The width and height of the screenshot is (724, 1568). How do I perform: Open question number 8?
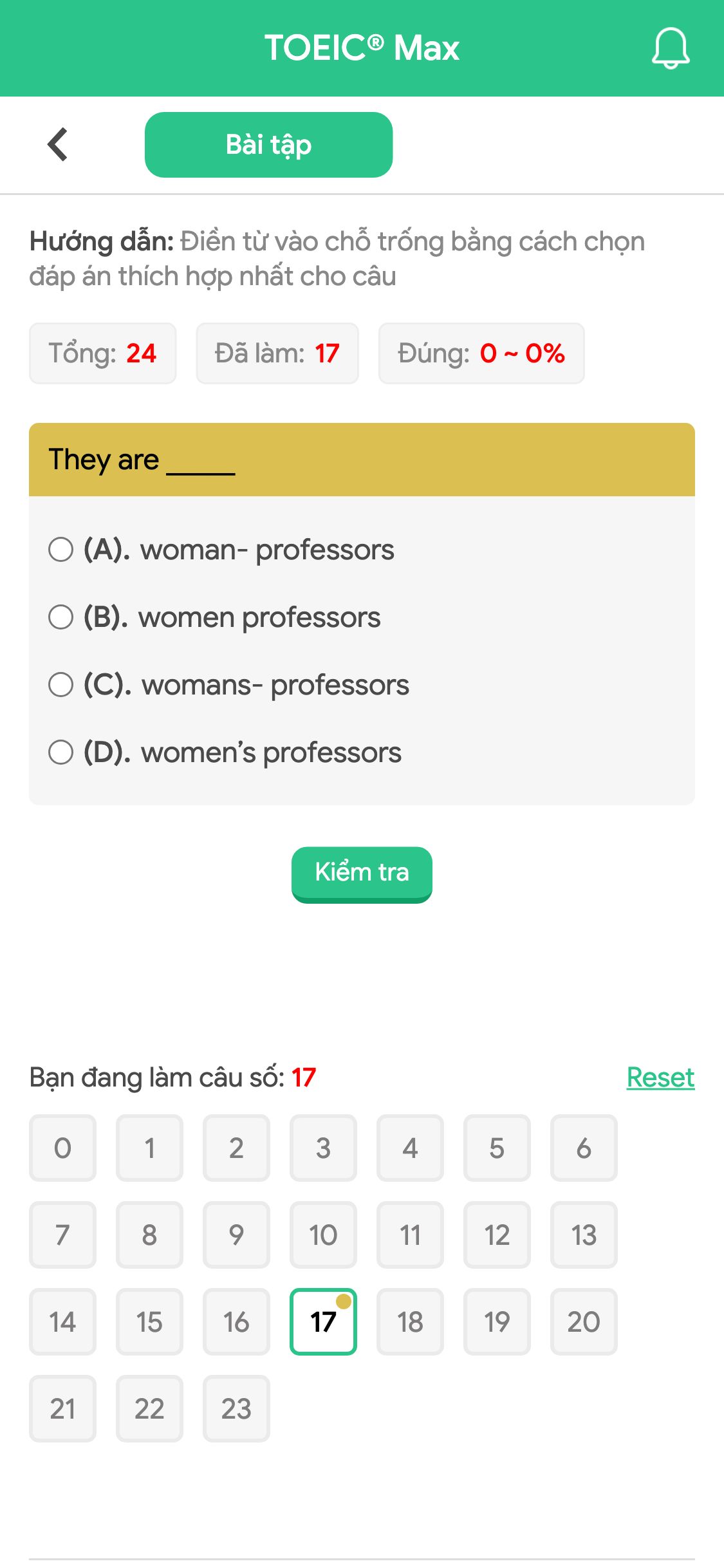click(x=149, y=1235)
